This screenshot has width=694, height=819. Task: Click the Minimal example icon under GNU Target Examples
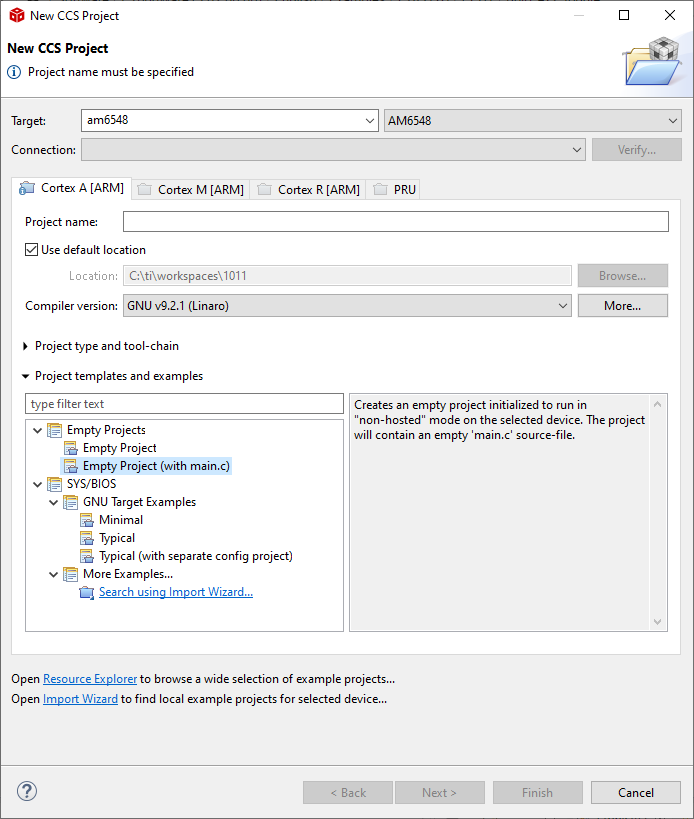(87, 519)
